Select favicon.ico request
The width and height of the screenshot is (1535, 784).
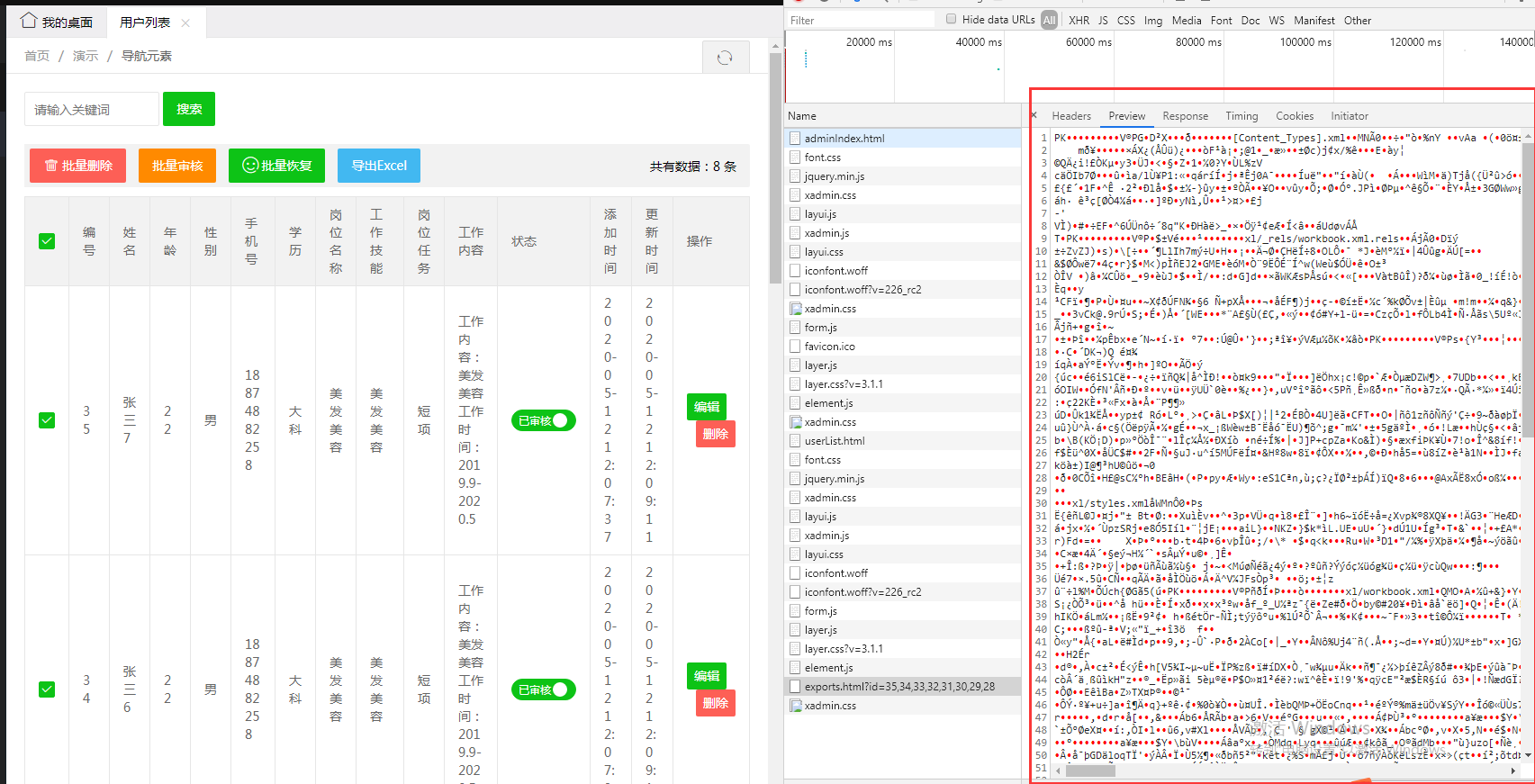tap(903, 347)
